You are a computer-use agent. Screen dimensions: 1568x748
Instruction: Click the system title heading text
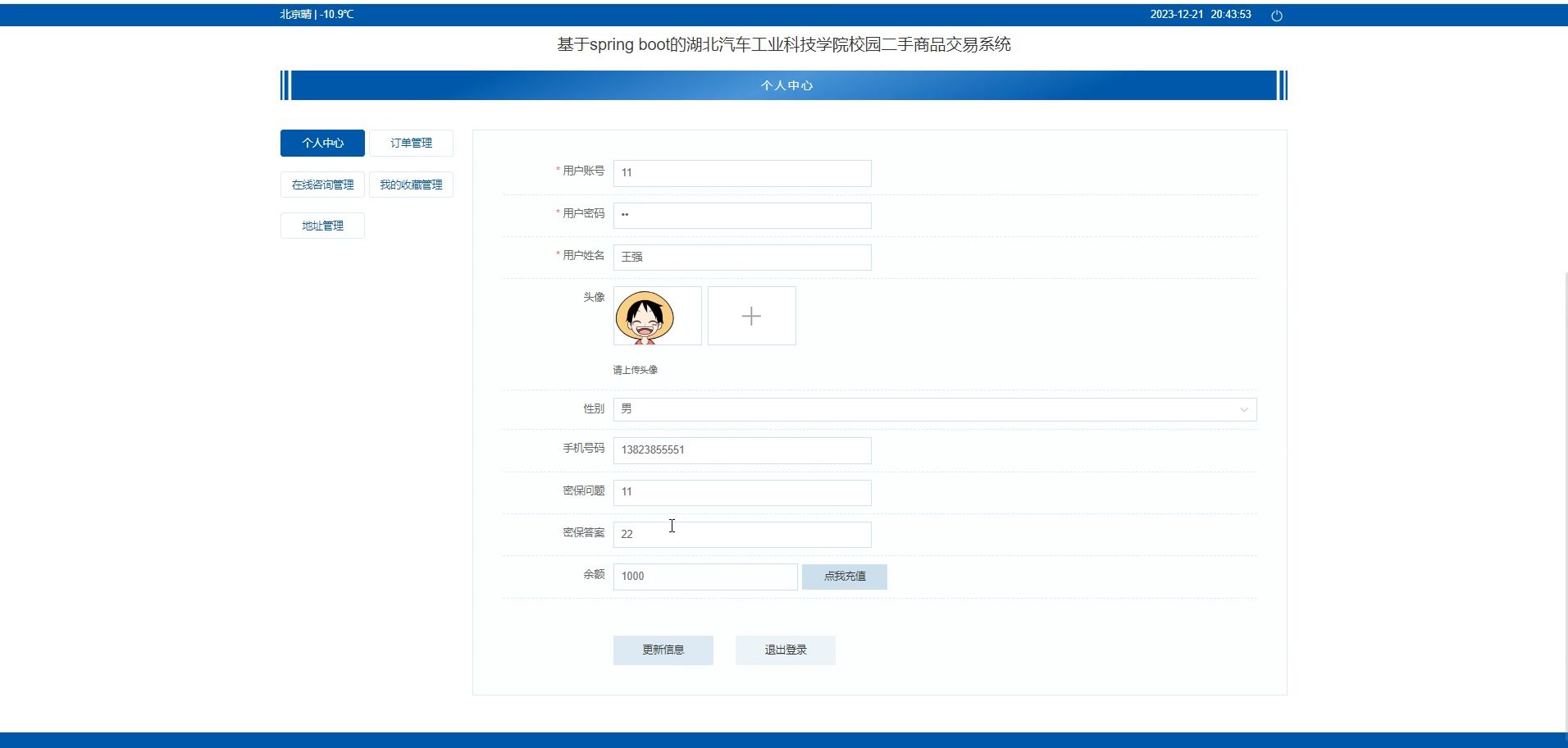784,45
